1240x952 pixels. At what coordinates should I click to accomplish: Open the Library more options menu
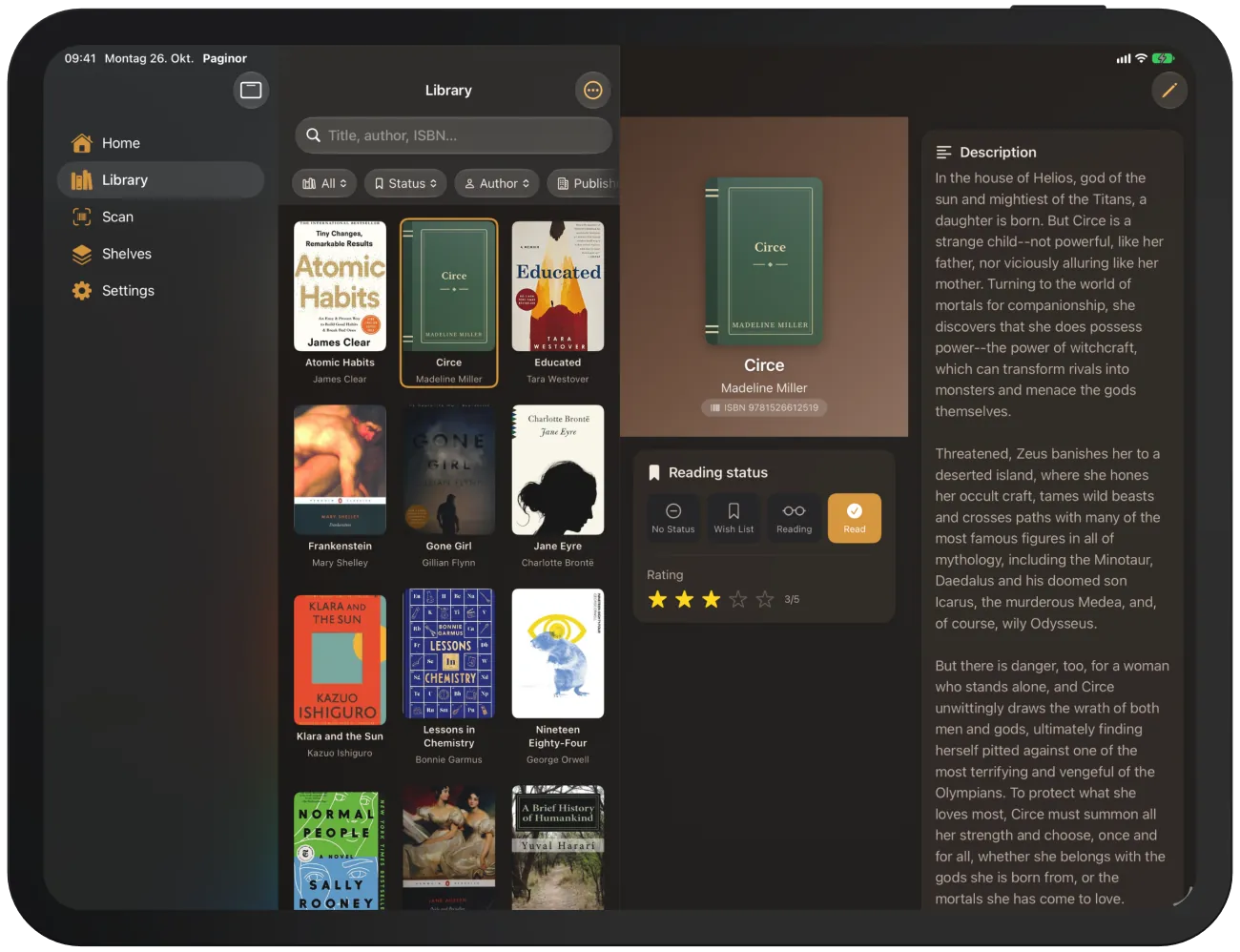click(x=593, y=91)
